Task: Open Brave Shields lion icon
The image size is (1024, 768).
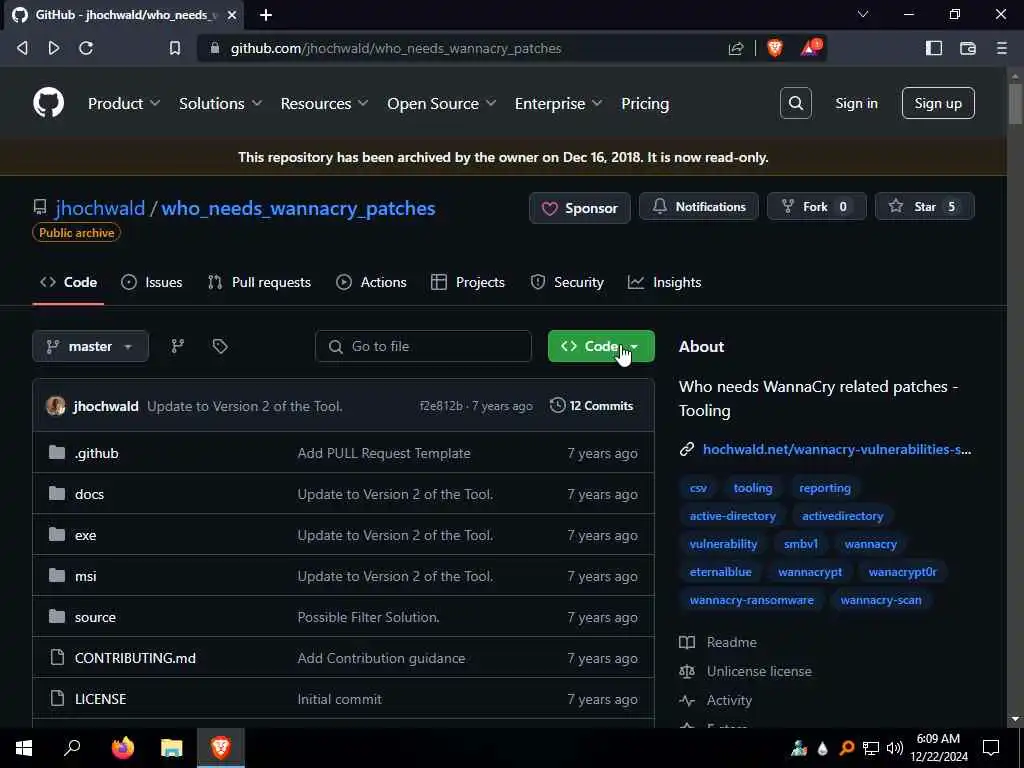Action: point(775,48)
